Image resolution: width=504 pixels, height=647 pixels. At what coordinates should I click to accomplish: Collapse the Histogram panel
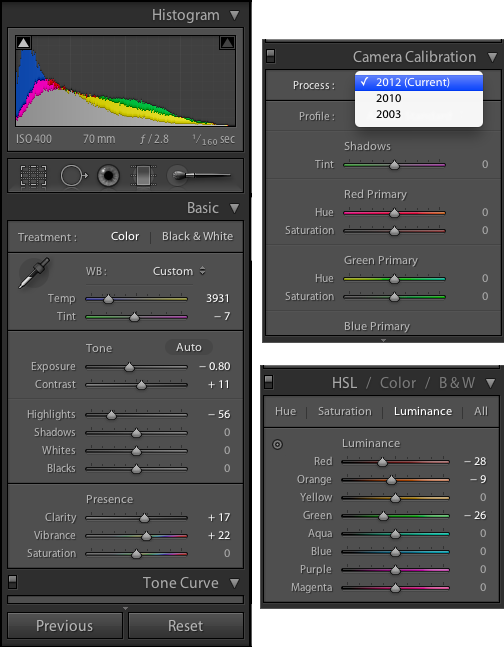(234, 15)
